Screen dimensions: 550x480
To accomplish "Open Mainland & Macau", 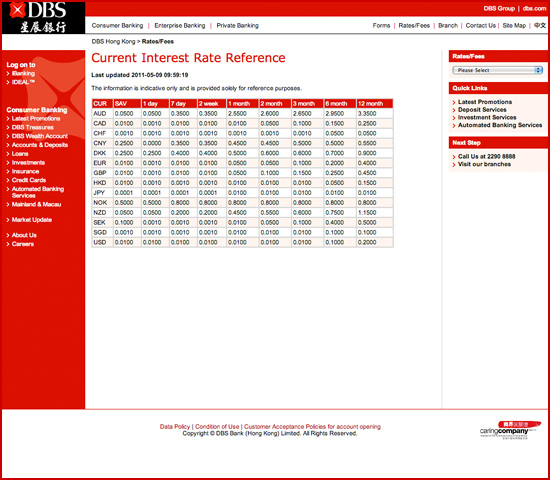I will 36,204.
